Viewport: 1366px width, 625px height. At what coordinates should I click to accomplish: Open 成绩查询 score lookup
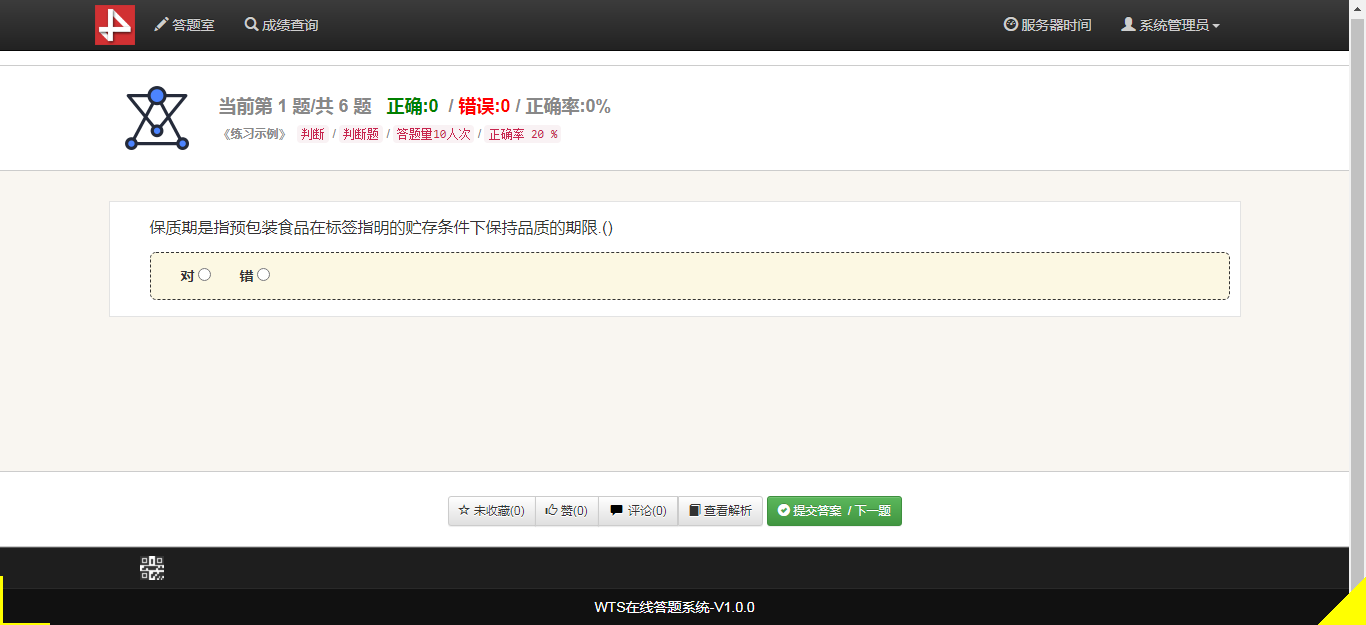[x=281, y=25]
